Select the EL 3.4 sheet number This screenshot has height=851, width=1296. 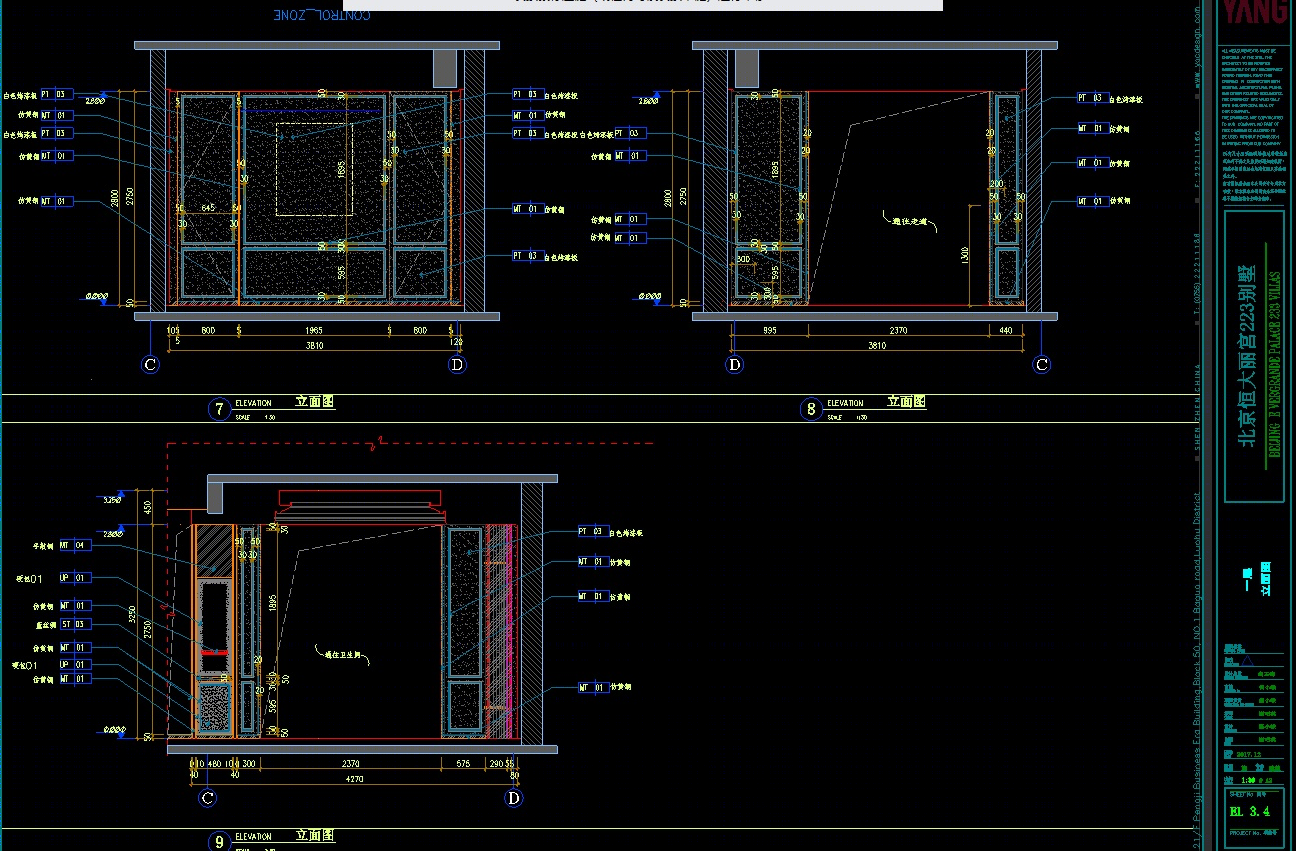click(1249, 812)
